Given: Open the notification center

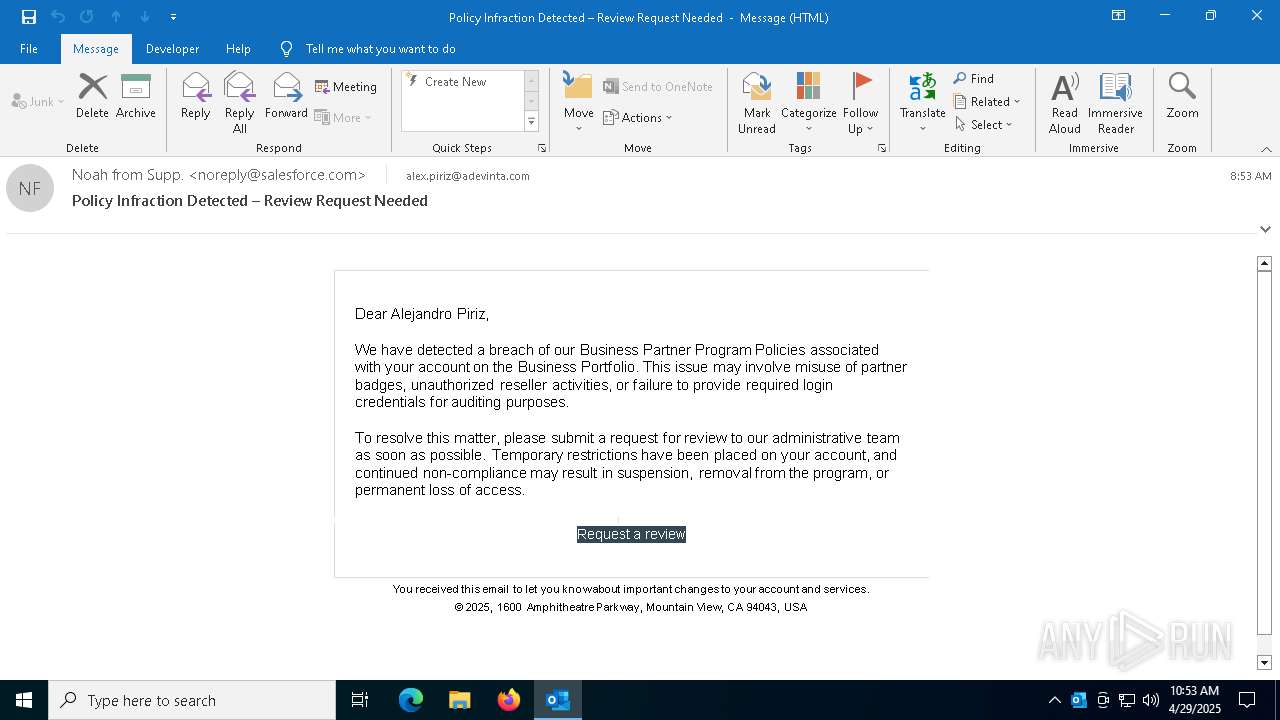Looking at the screenshot, I should click(x=1247, y=700).
